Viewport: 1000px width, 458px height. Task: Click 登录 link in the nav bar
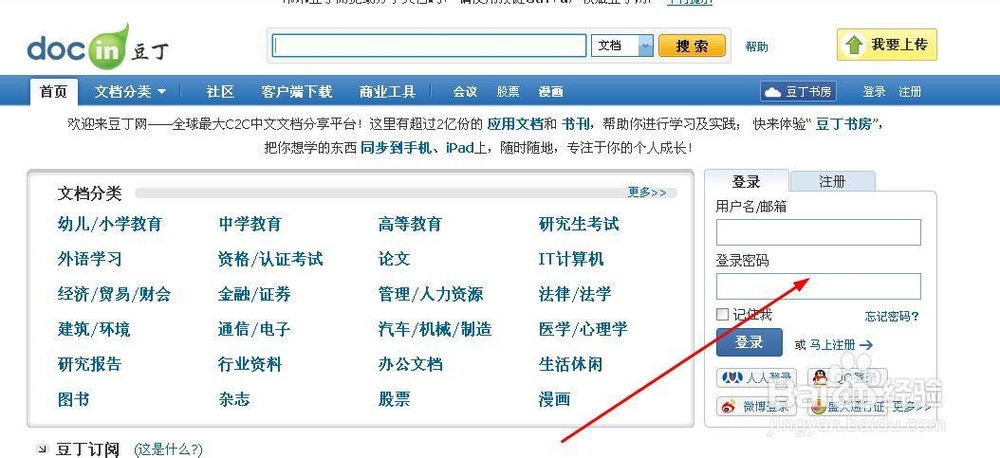874,92
